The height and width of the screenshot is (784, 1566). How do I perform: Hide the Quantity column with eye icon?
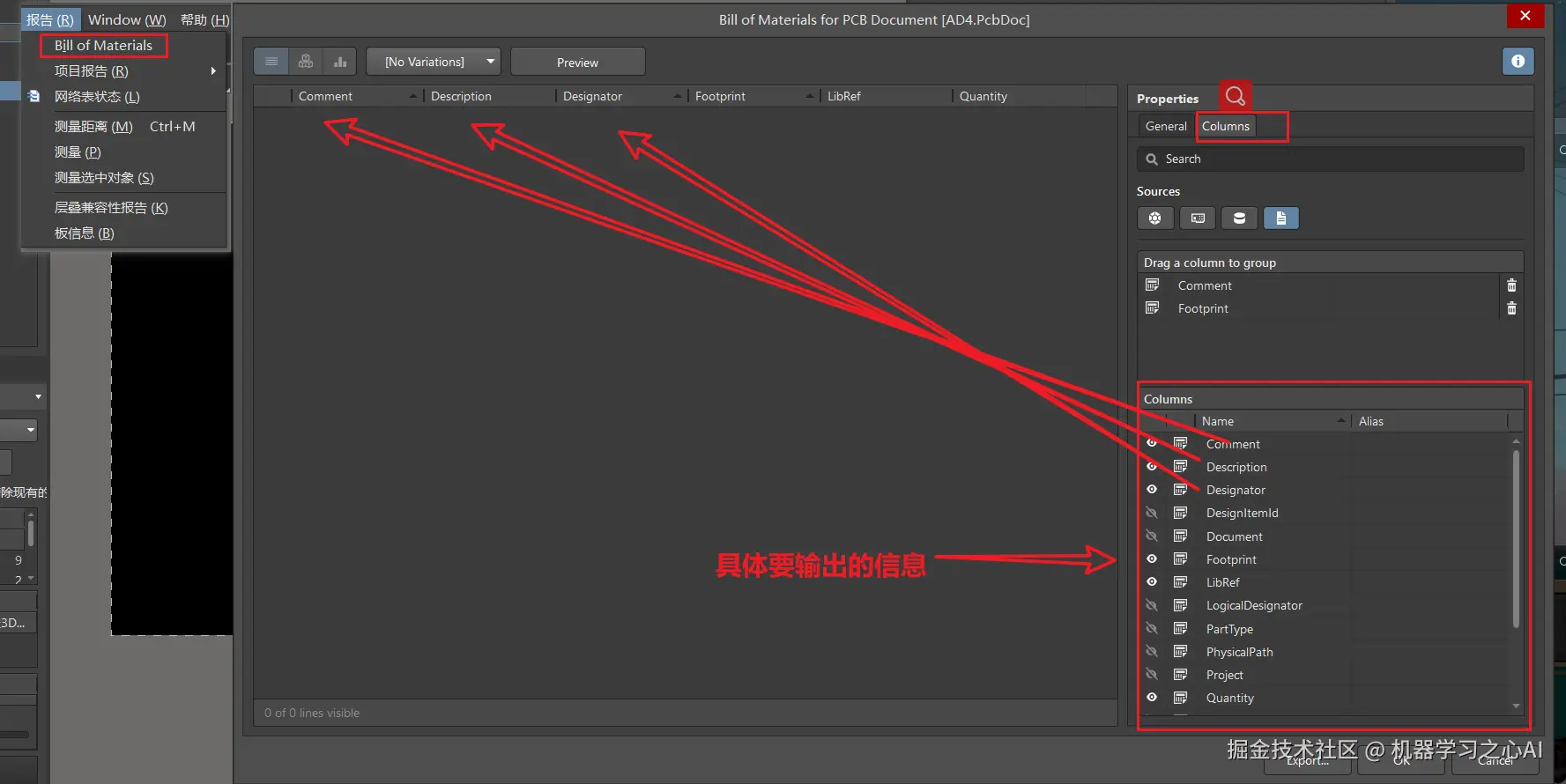[x=1152, y=697]
